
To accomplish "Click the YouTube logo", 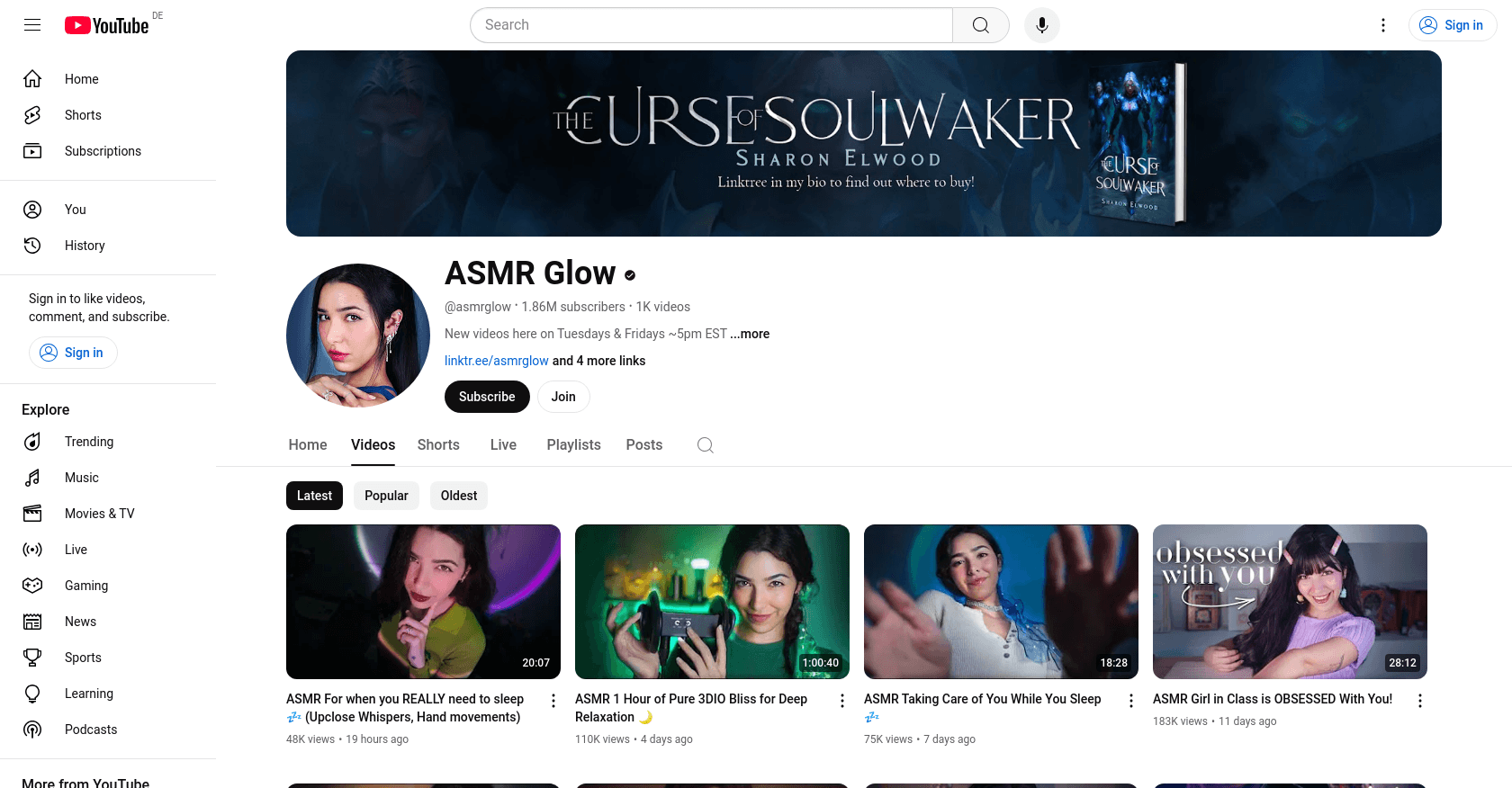I will point(106,25).
